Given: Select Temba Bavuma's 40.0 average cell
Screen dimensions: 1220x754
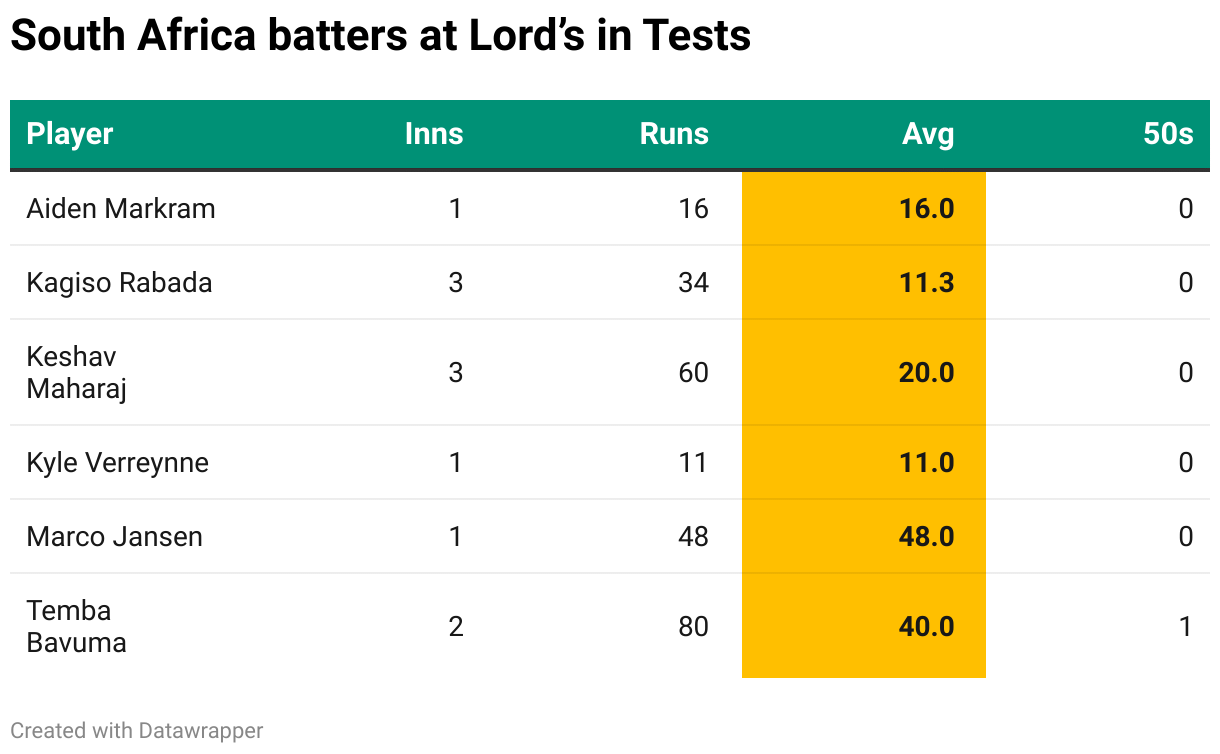Looking at the screenshot, I should [x=926, y=626].
